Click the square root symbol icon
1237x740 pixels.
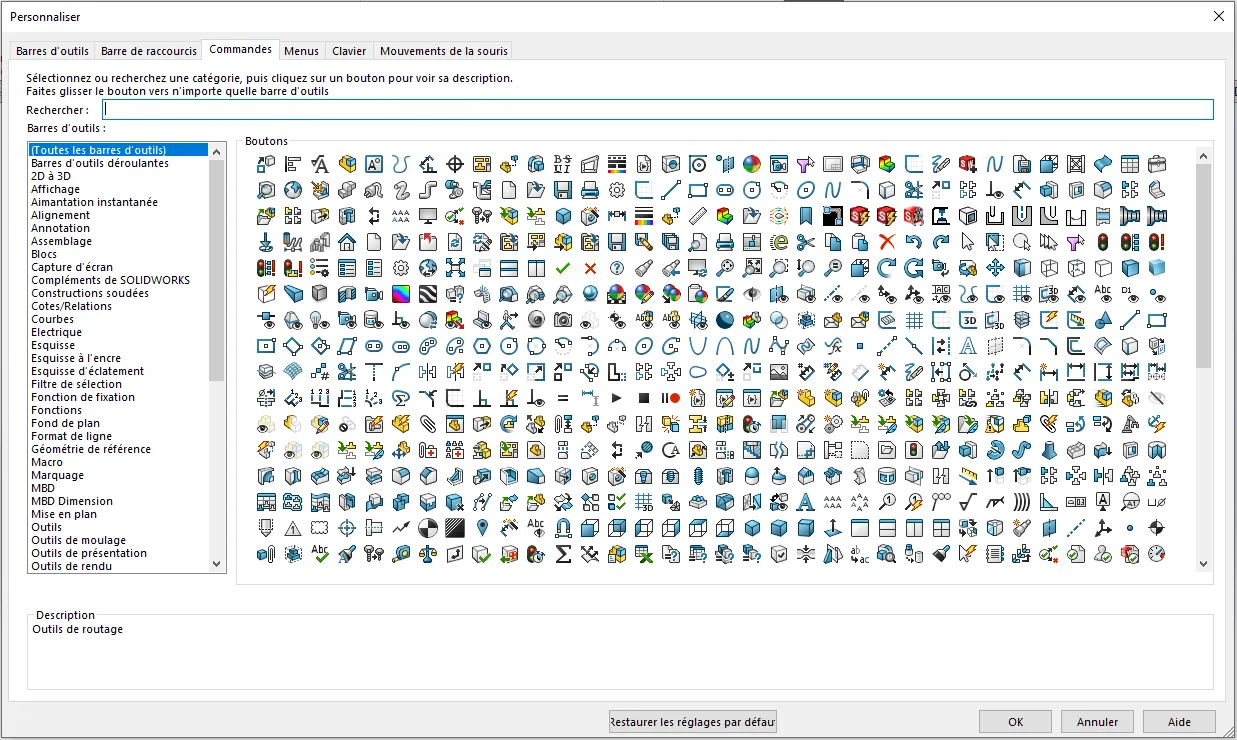click(968, 502)
